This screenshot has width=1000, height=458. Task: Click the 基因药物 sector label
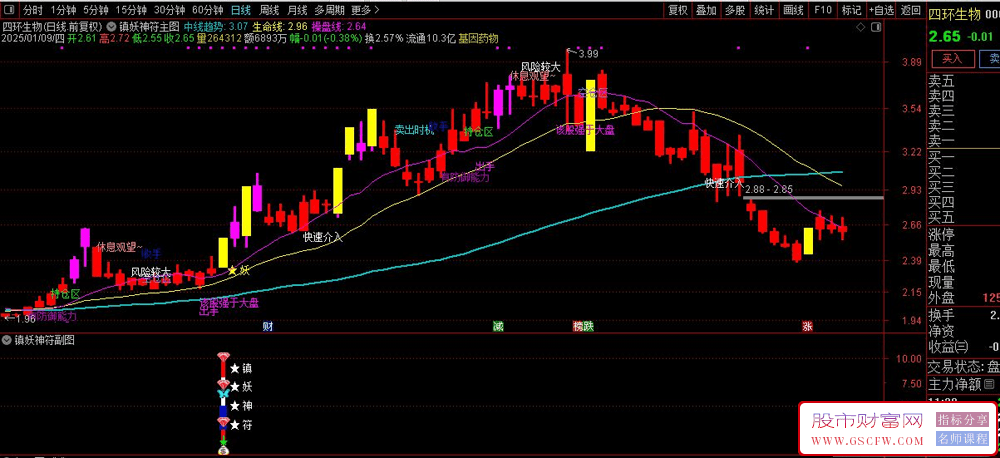tap(478, 38)
